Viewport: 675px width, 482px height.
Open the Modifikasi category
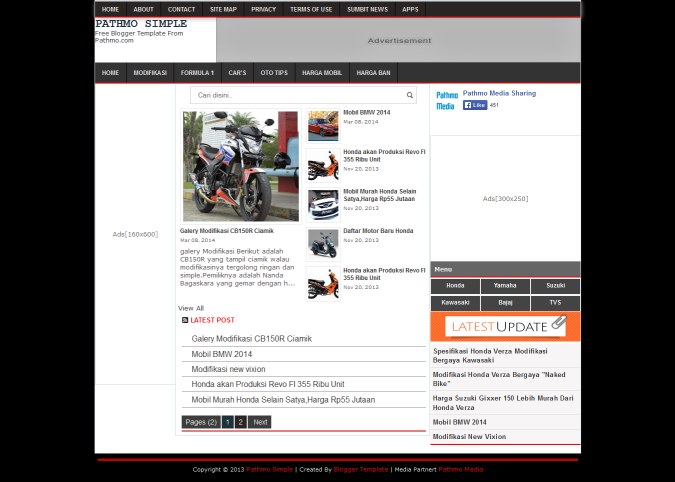(150, 73)
